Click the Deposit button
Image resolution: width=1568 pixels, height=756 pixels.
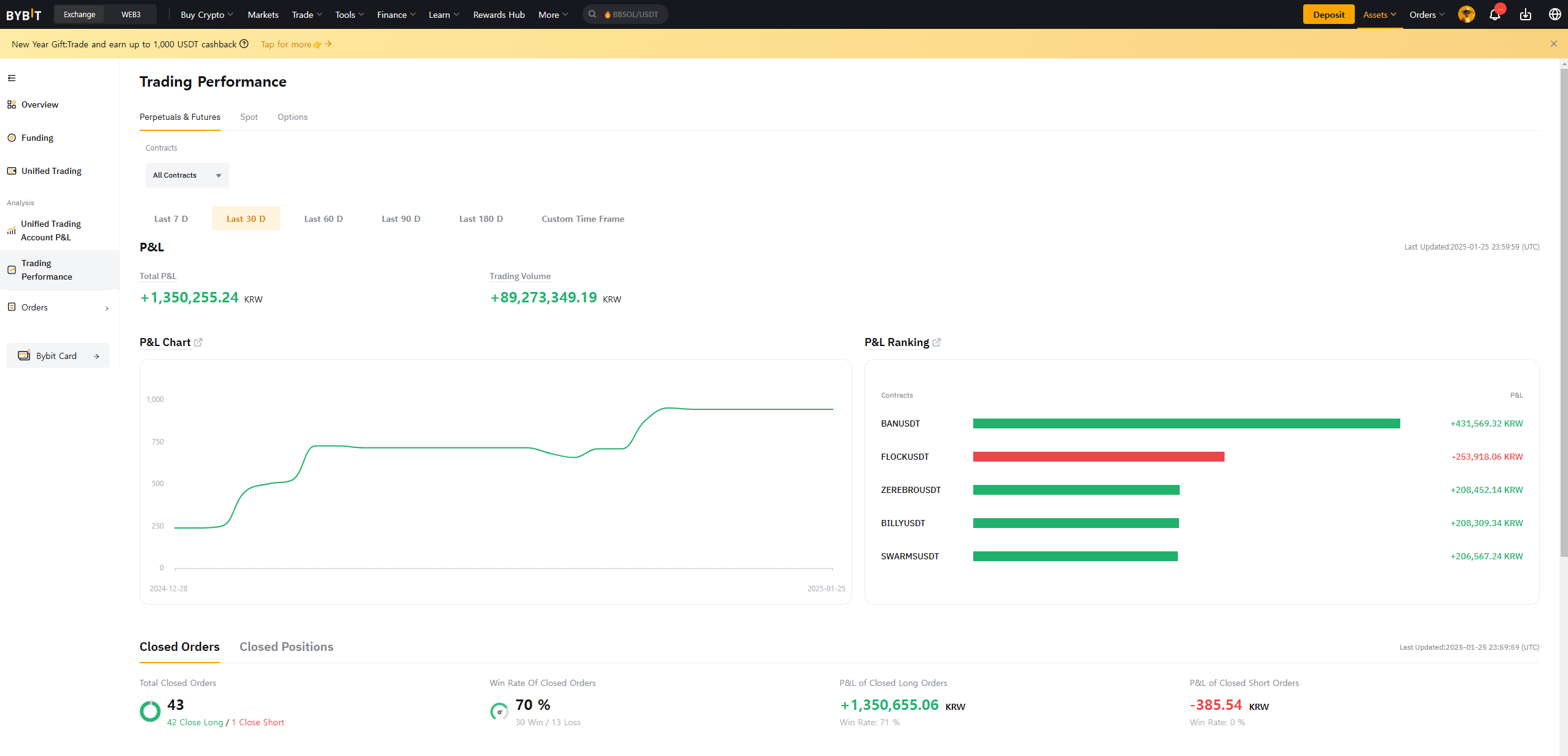(1329, 15)
